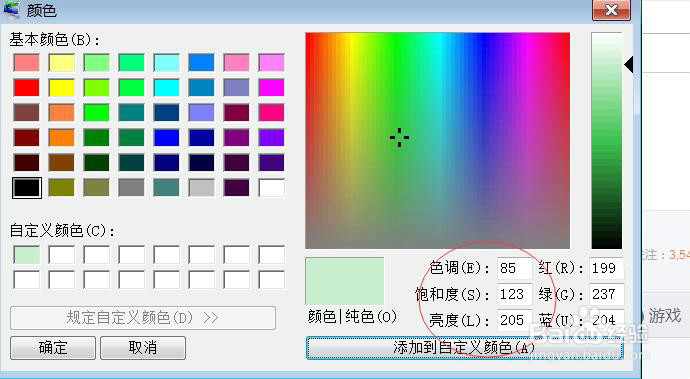Select the navy blue fifth-row swatch
Screen dimensions: 690x379
(x=166, y=163)
